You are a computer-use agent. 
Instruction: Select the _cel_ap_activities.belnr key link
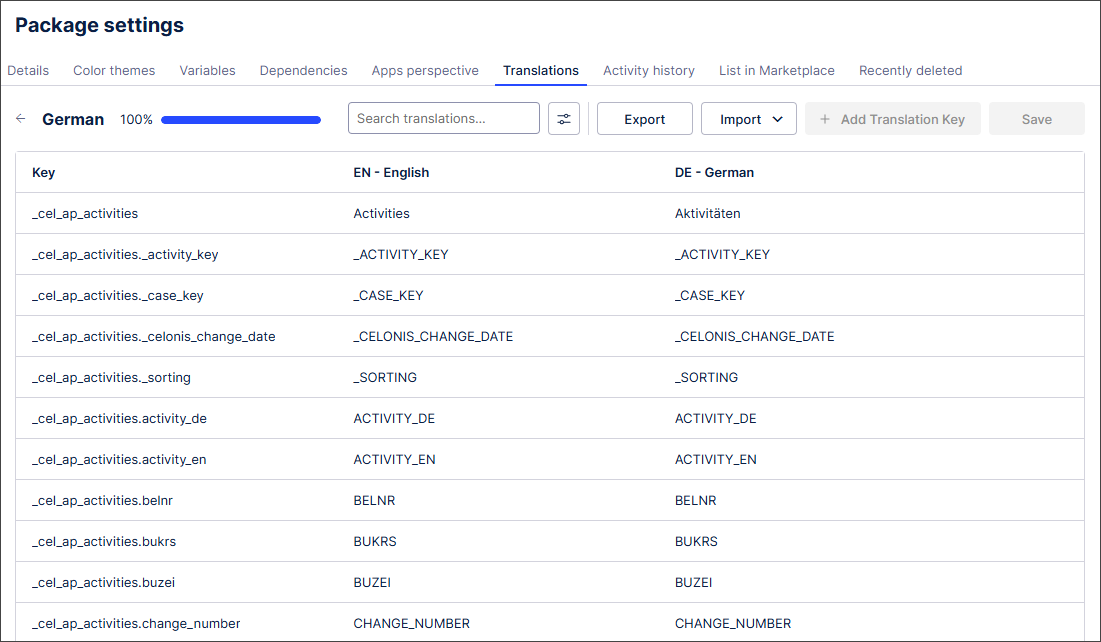(x=118, y=500)
